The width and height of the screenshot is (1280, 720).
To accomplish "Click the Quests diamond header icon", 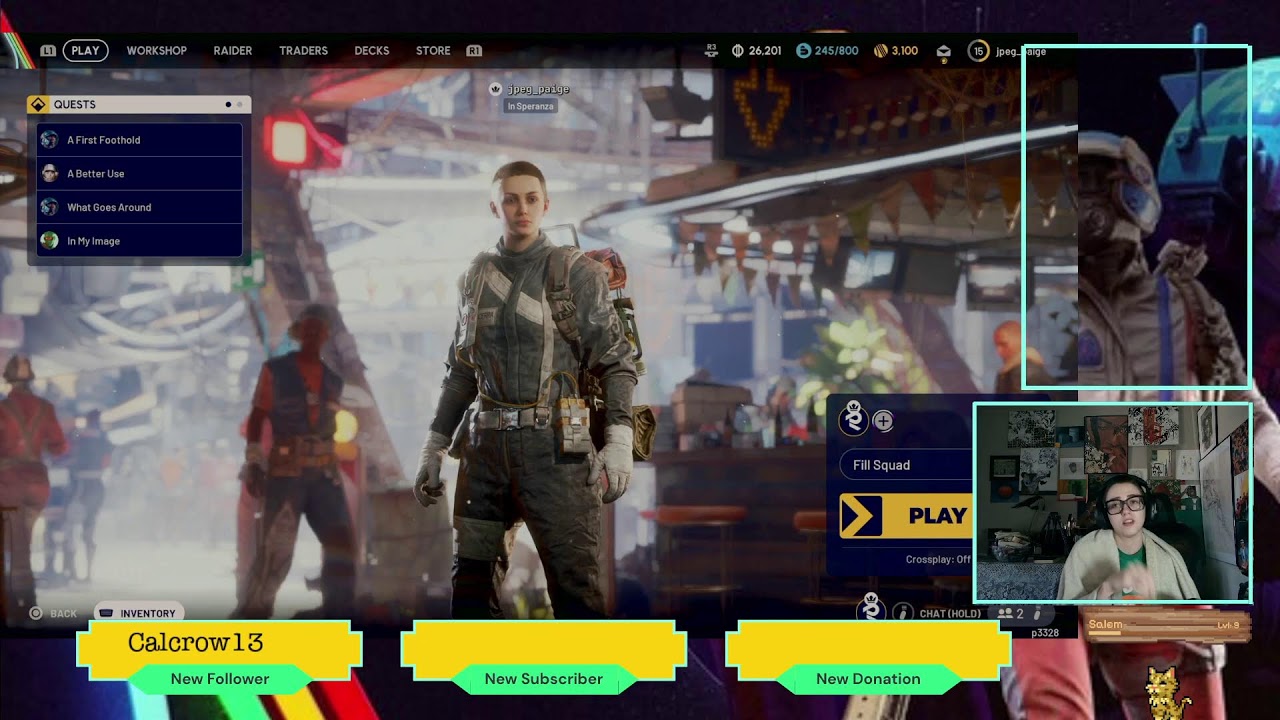I will (38, 104).
